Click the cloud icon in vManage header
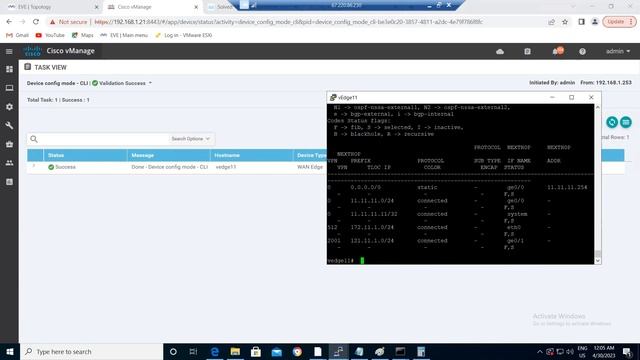640x360 pixels. pyautogui.click(x=500, y=51)
